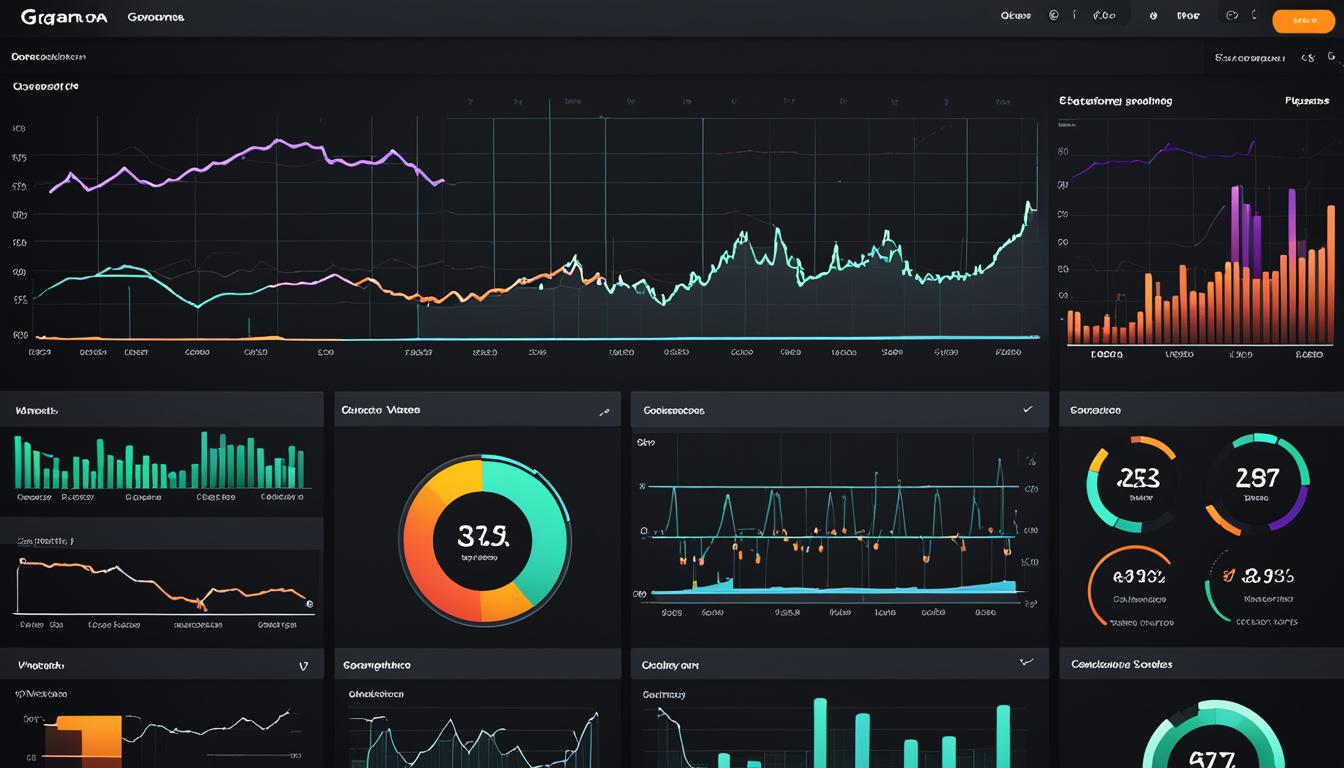Viewport: 1344px width, 768px height.
Task: Click the round dot icon in the top bar
Action: point(1153,16)
